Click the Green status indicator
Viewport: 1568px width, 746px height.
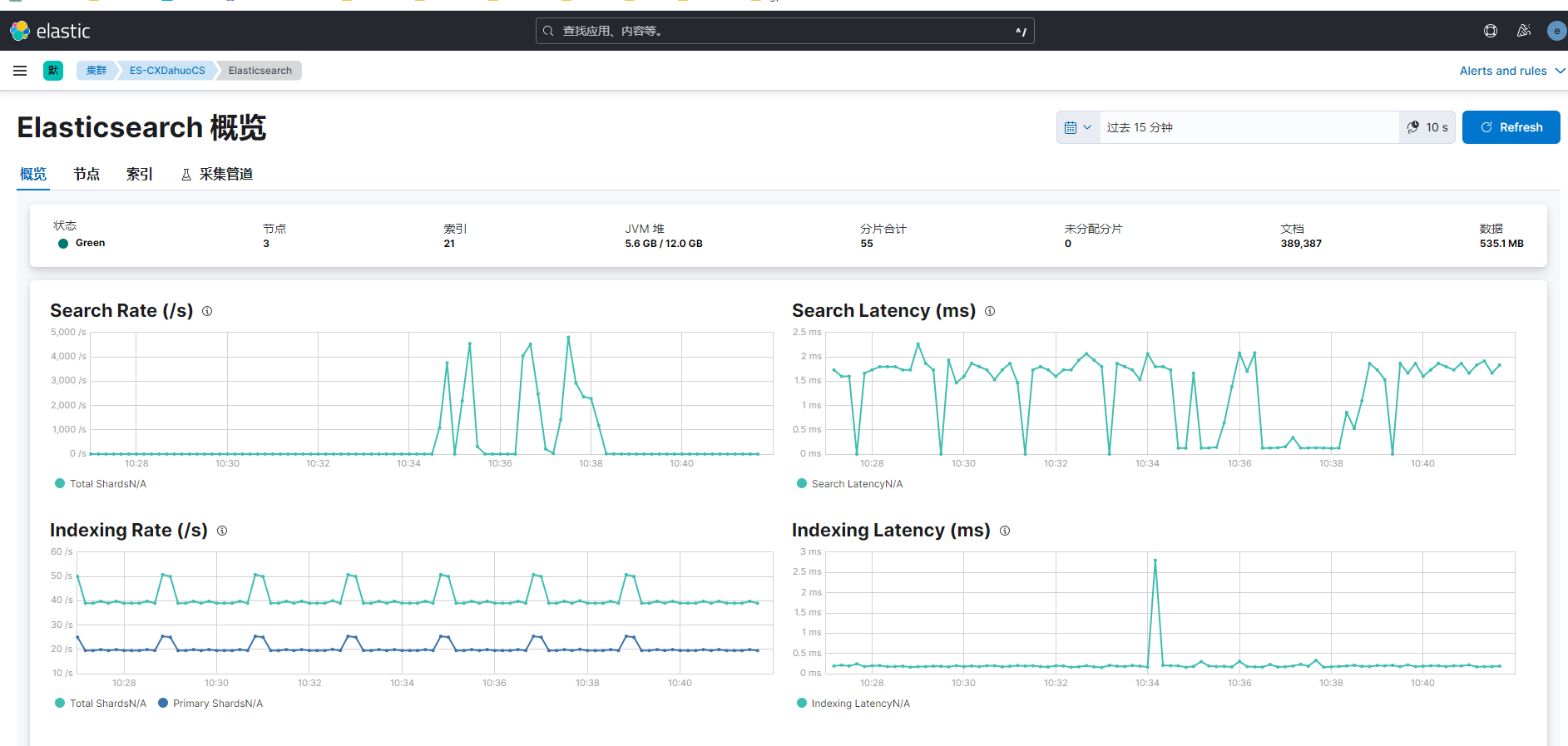coord(82,243)
